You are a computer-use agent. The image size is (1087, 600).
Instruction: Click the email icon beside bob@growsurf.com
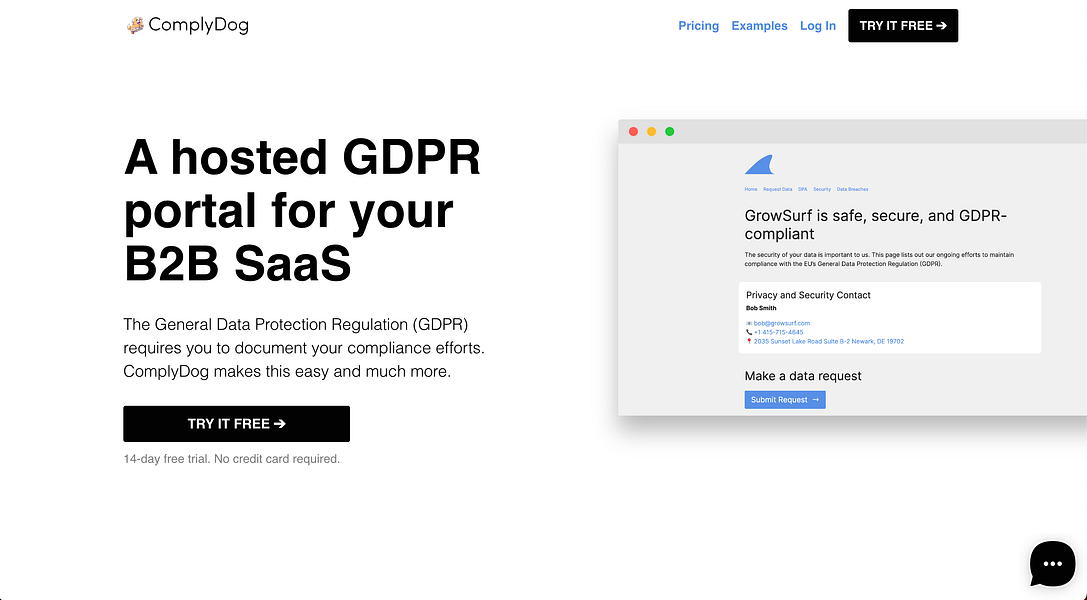(749, 324)
